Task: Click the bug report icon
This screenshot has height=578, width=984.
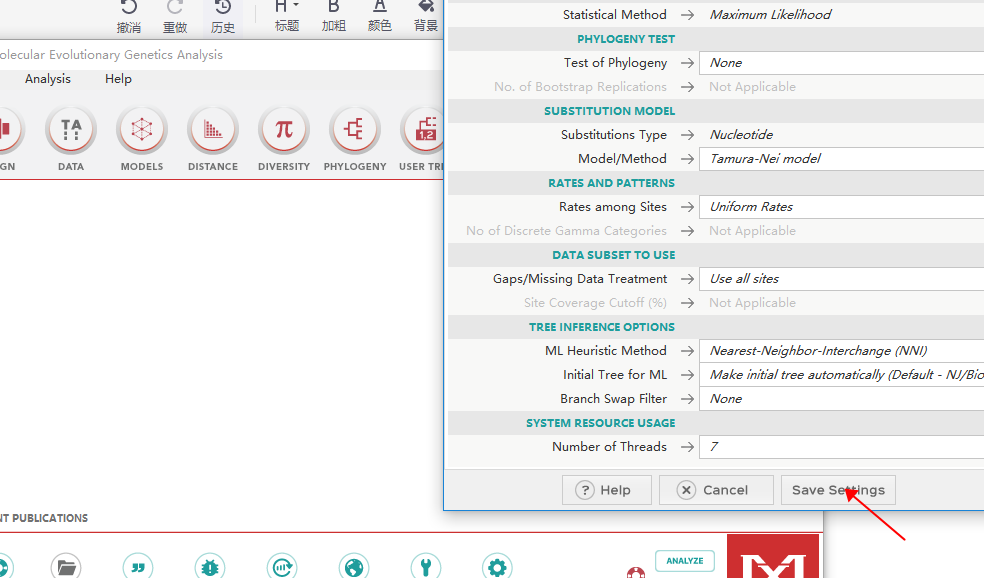Action: (210, 567)
